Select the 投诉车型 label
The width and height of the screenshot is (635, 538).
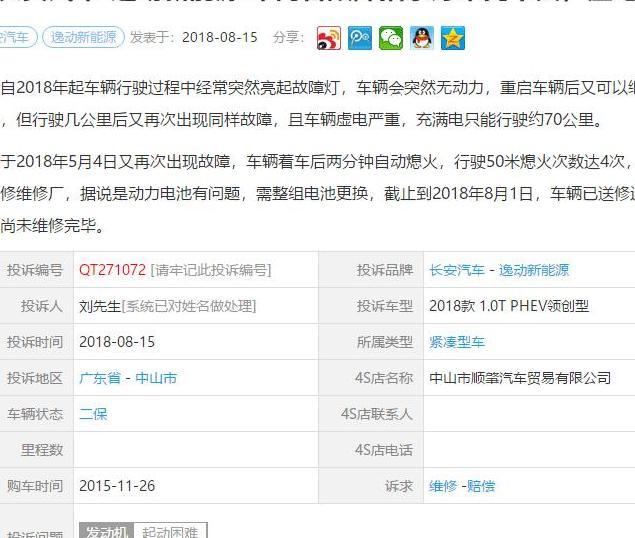(385, 306)
